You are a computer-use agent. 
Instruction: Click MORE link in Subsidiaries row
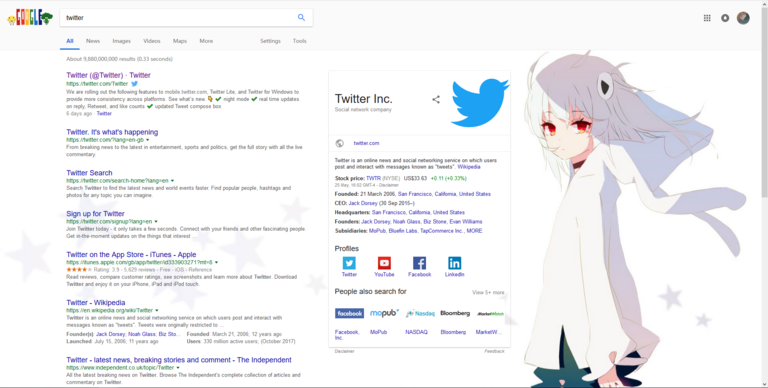coord(475,231)
